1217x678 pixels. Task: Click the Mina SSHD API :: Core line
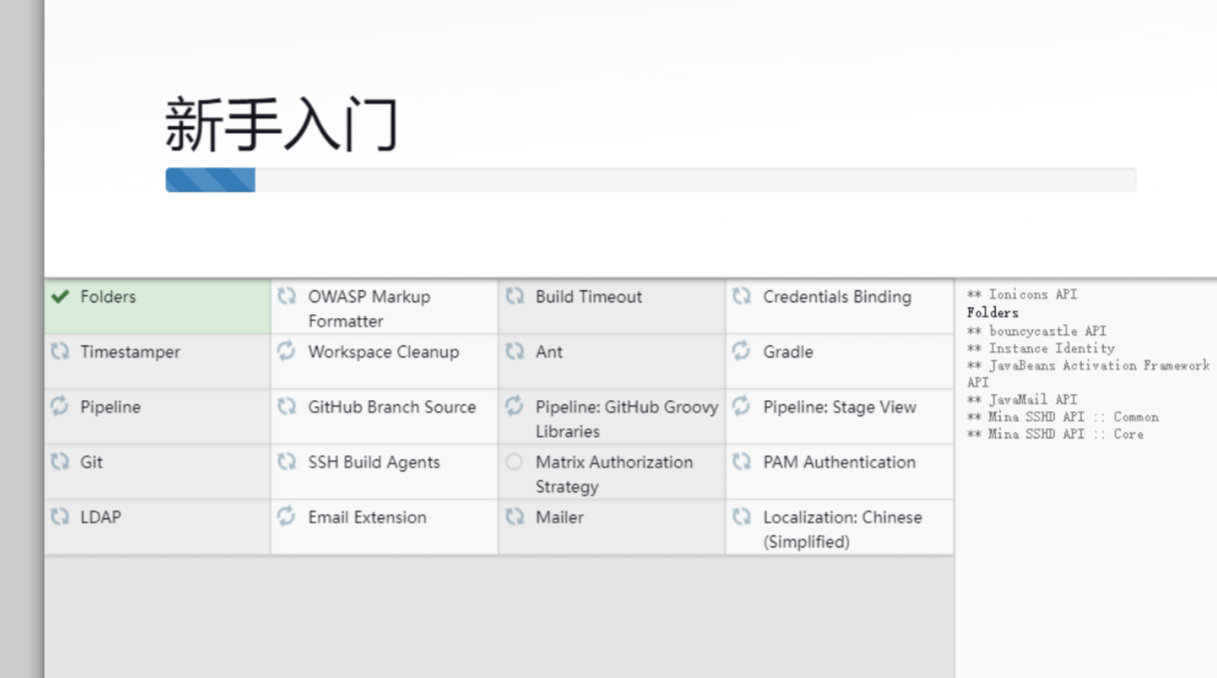[x=1055, y=434]
